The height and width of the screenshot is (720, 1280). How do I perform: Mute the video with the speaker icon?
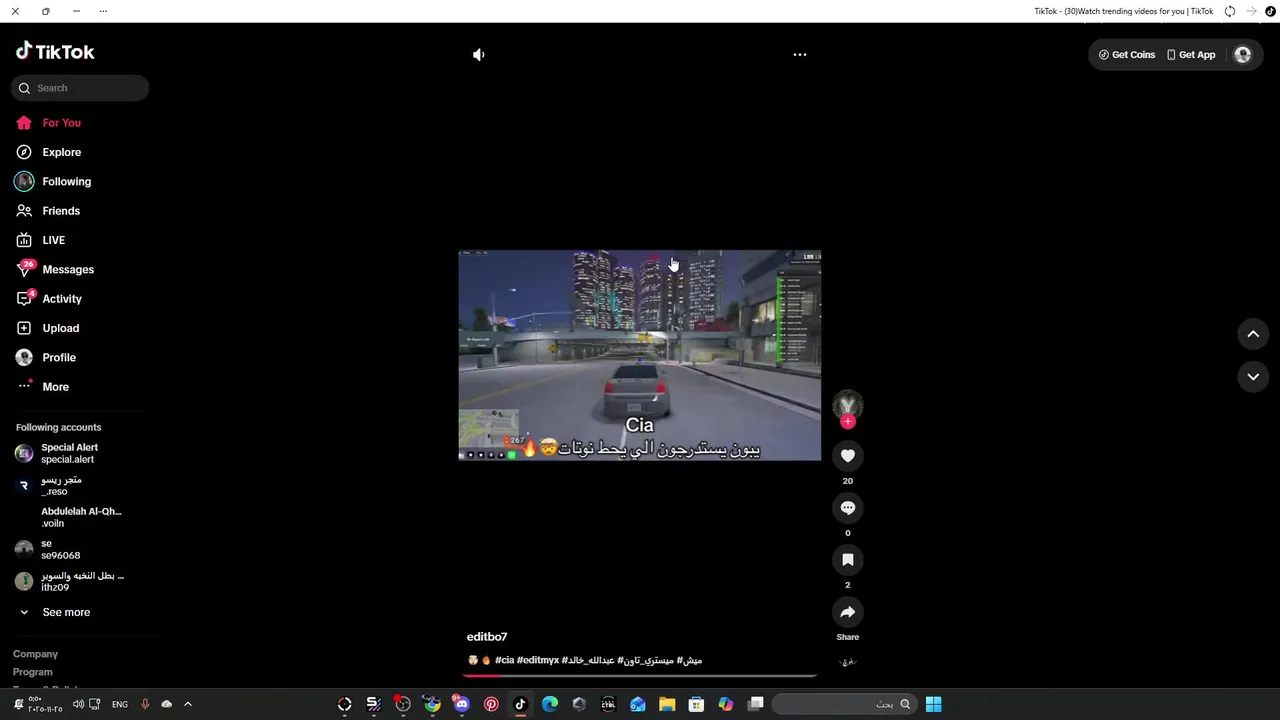(479, 55)
